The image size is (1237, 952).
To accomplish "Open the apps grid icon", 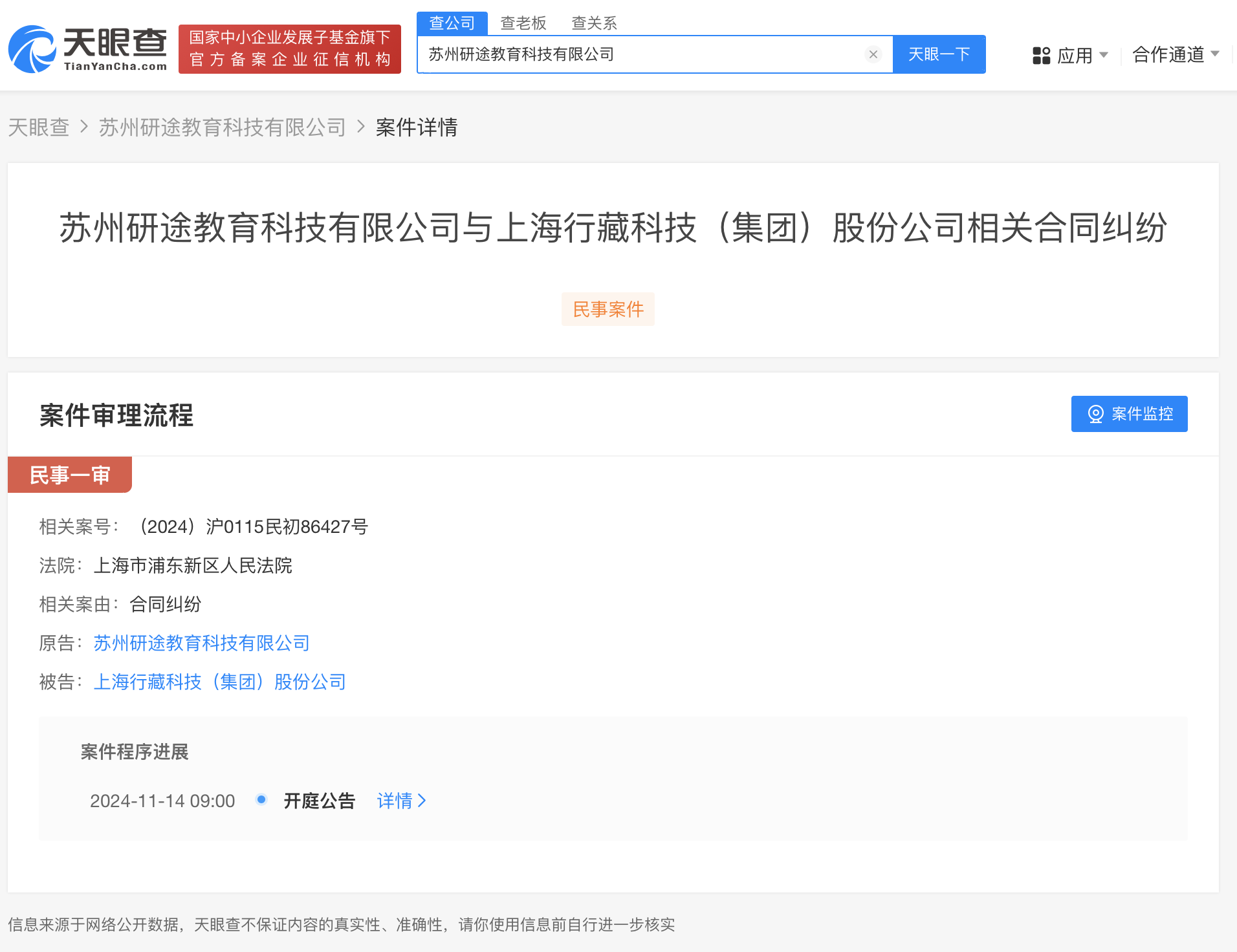I will [x=1041, y=56].
